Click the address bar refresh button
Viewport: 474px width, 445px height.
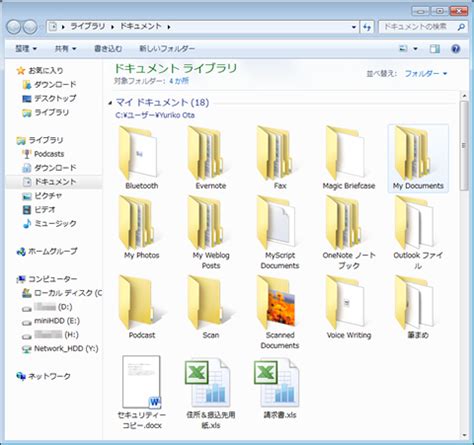[x=367, y=27]
